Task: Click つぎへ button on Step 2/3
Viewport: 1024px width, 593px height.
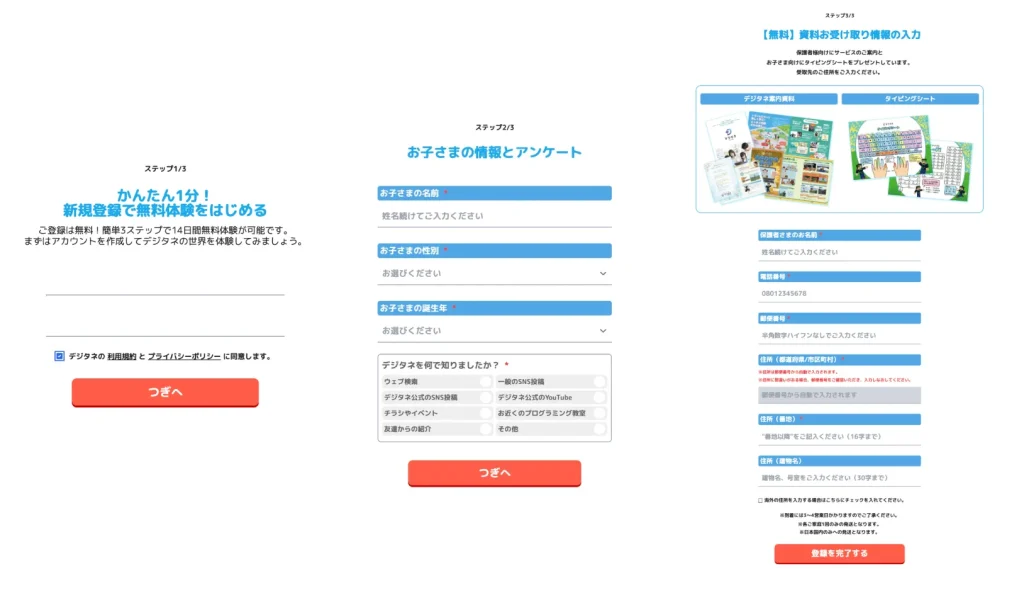Action: click(495, 474)
